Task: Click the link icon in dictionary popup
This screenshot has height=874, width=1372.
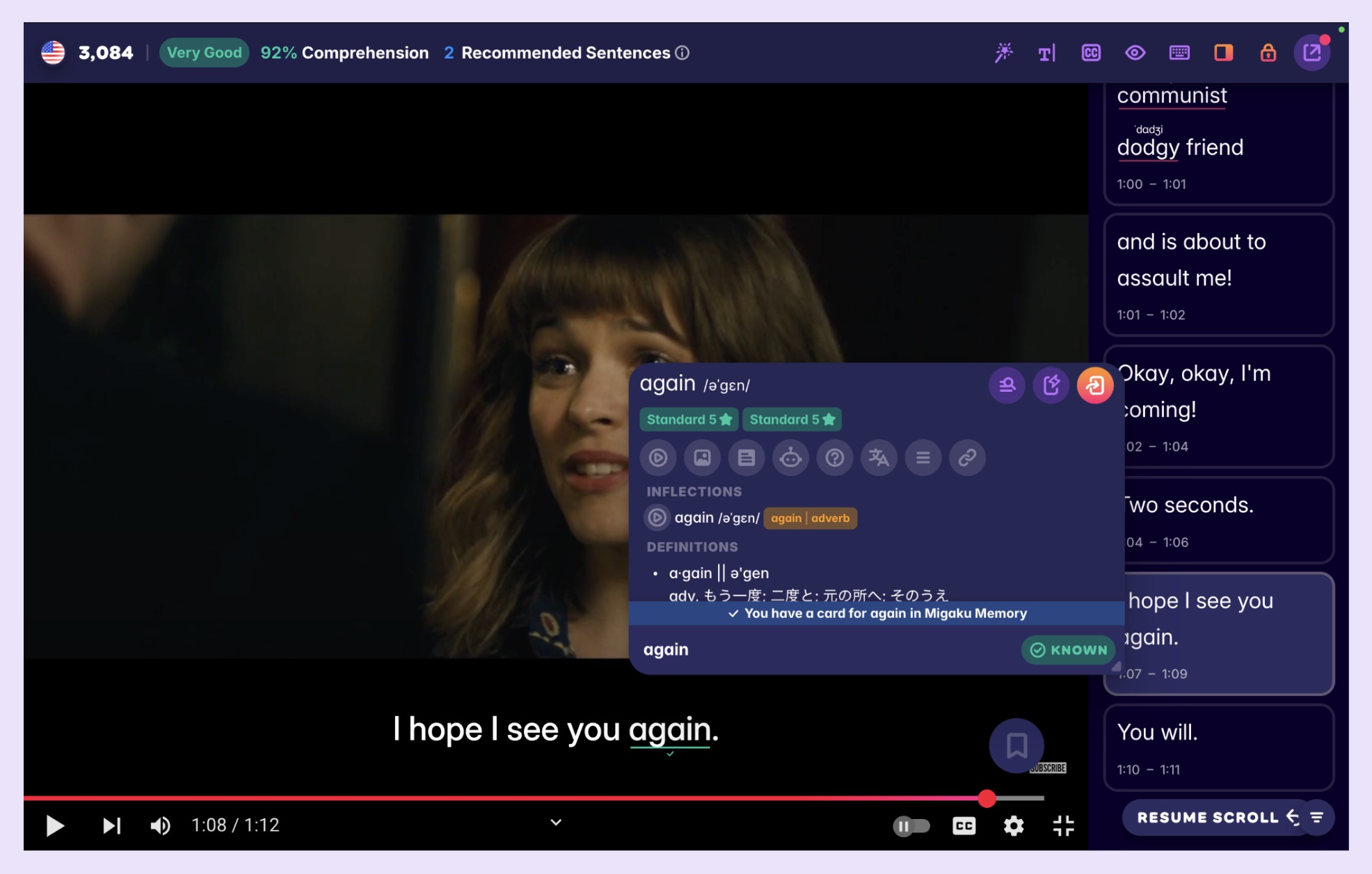Action: (x=967, y=458)
